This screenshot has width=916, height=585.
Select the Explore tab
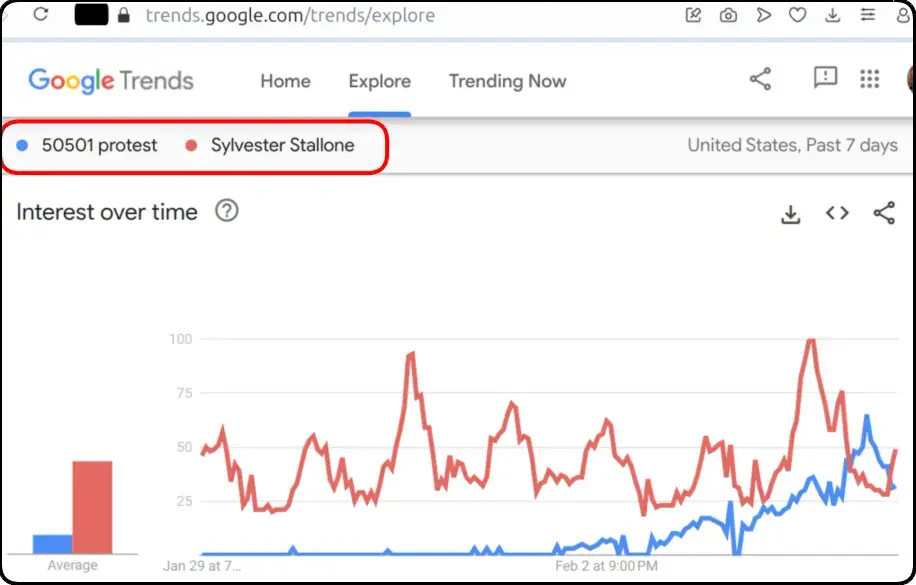click(380, 81)
